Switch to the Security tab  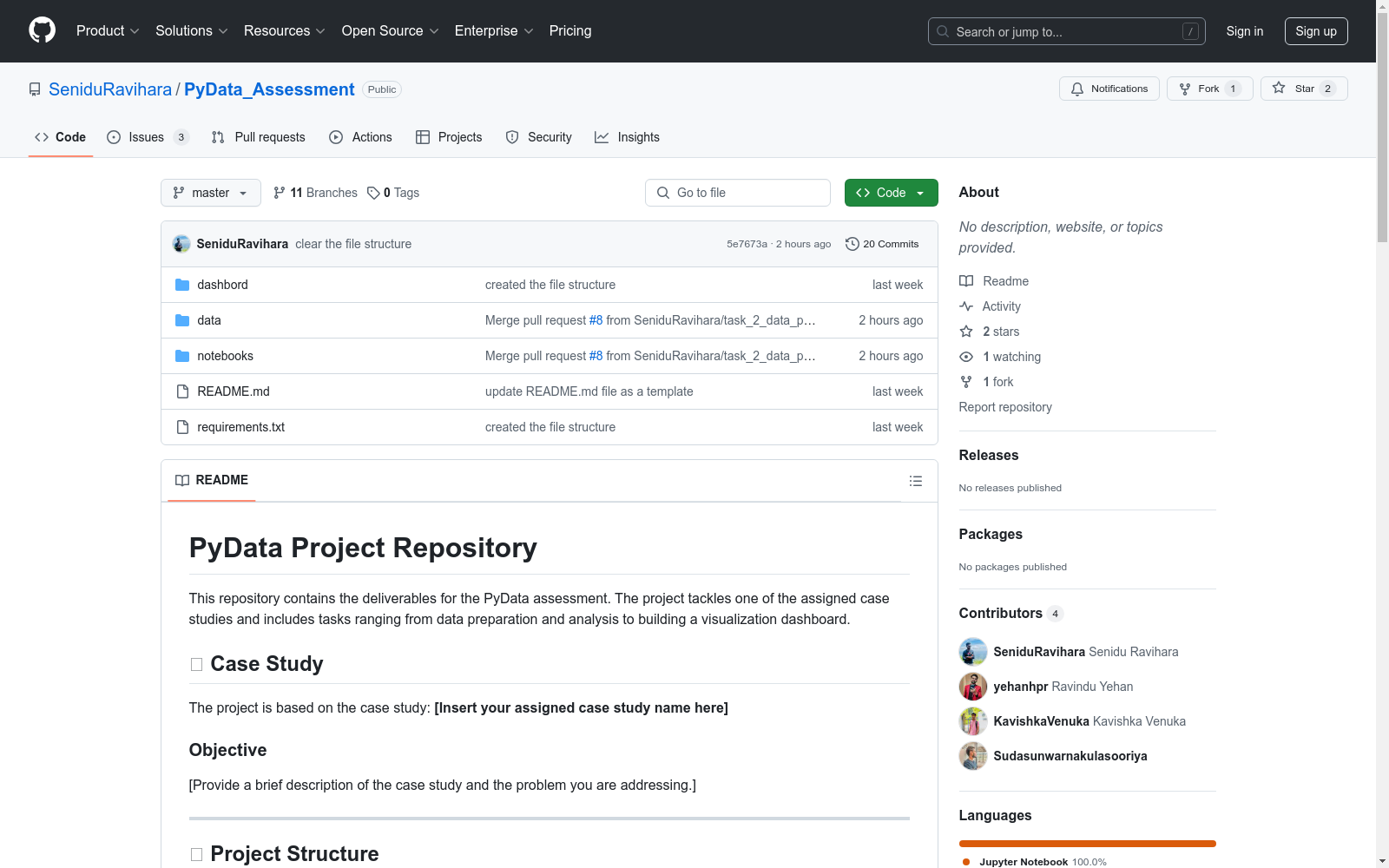click(x=539, y=137)
